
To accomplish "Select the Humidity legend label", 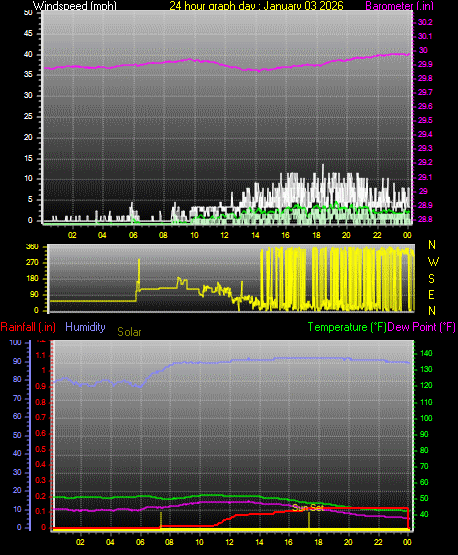I will (x=85, y=327).
